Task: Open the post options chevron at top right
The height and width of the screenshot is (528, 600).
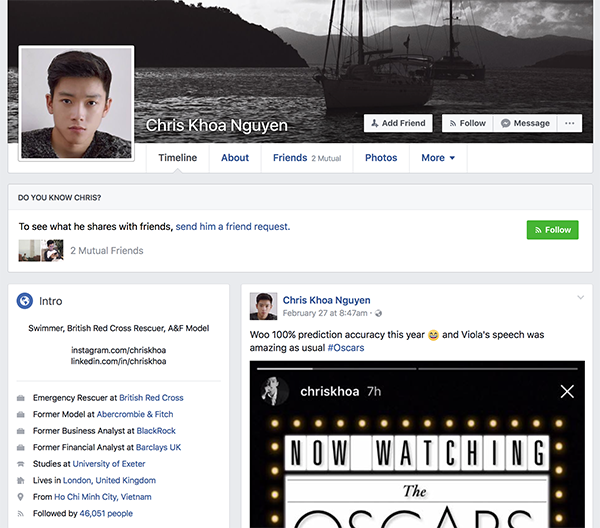Action: point(580,298)
